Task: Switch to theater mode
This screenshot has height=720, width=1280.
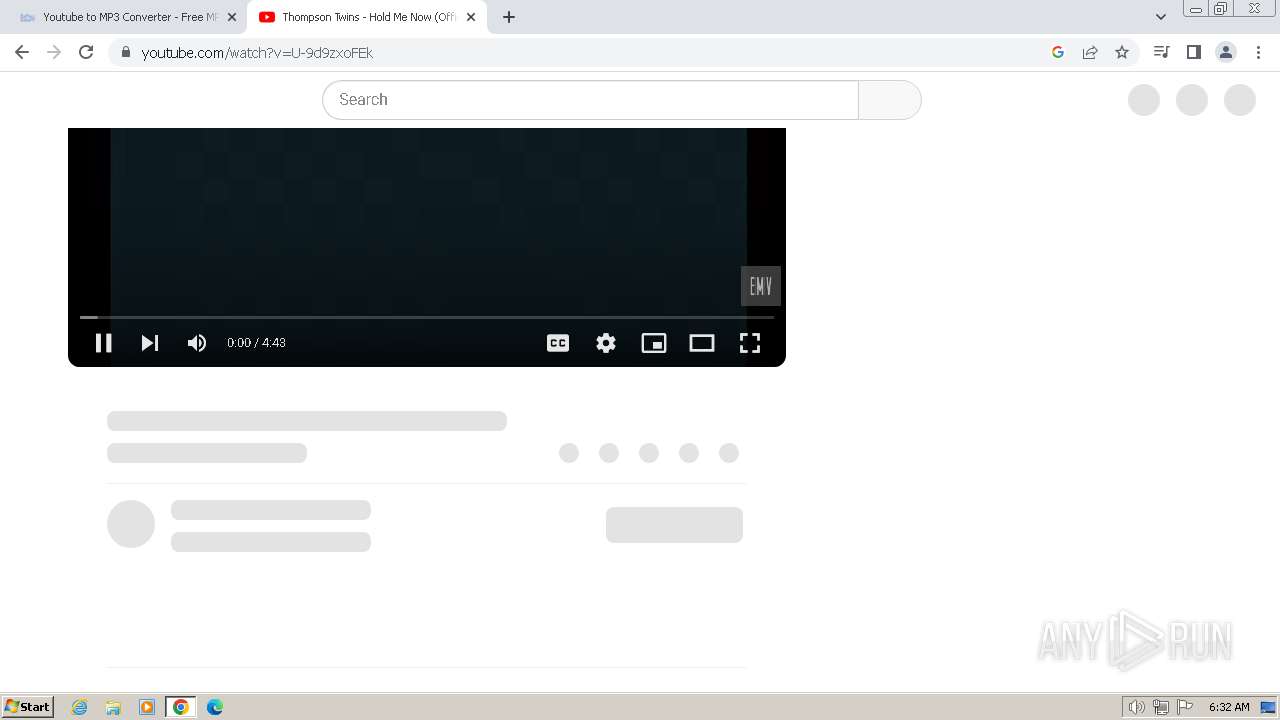Action: click(x=702, y=343)
